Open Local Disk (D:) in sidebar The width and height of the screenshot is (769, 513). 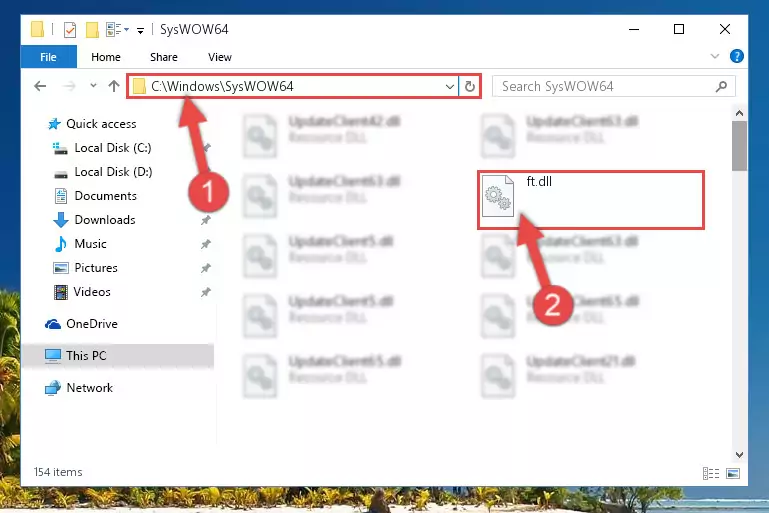coord(113,172)
